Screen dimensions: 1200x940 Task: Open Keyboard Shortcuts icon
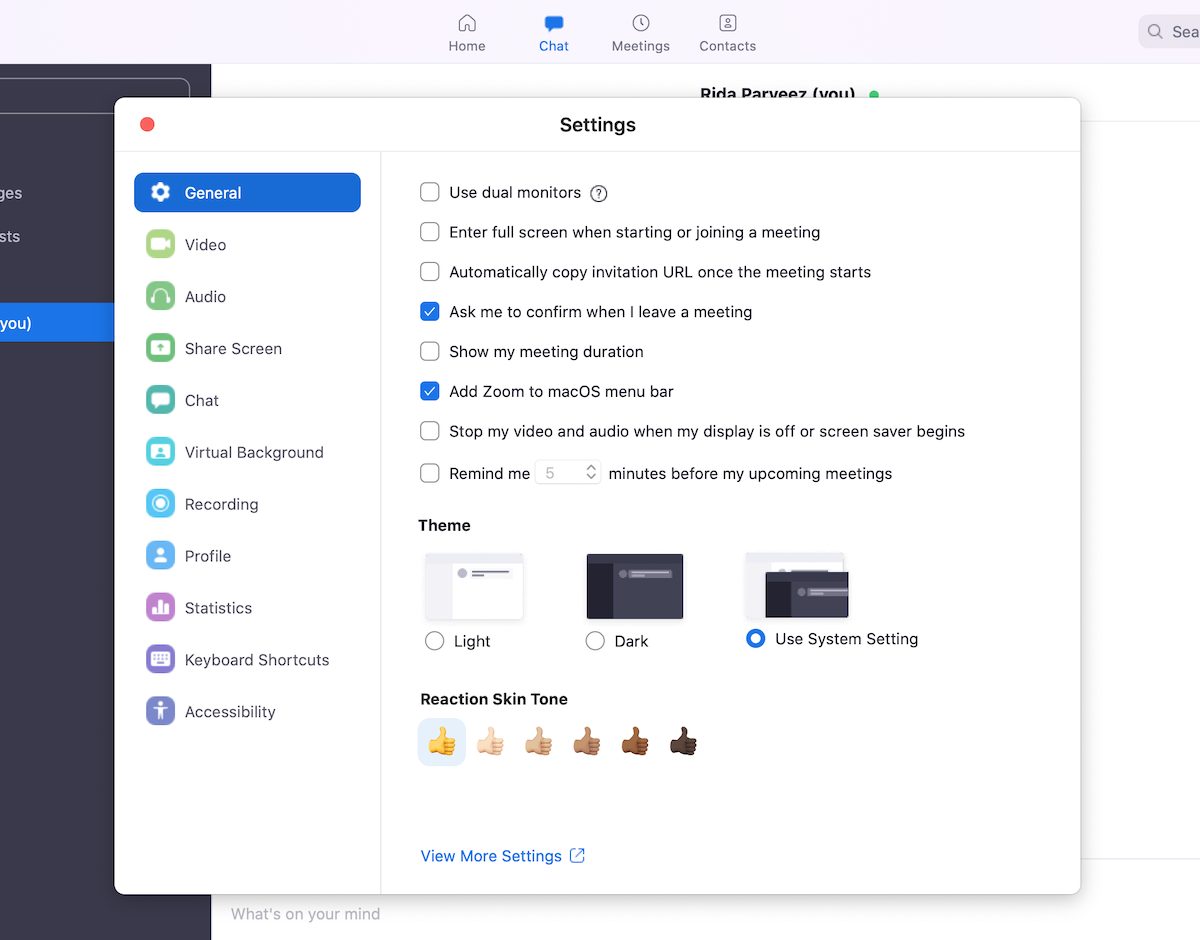tap(160, 660)
